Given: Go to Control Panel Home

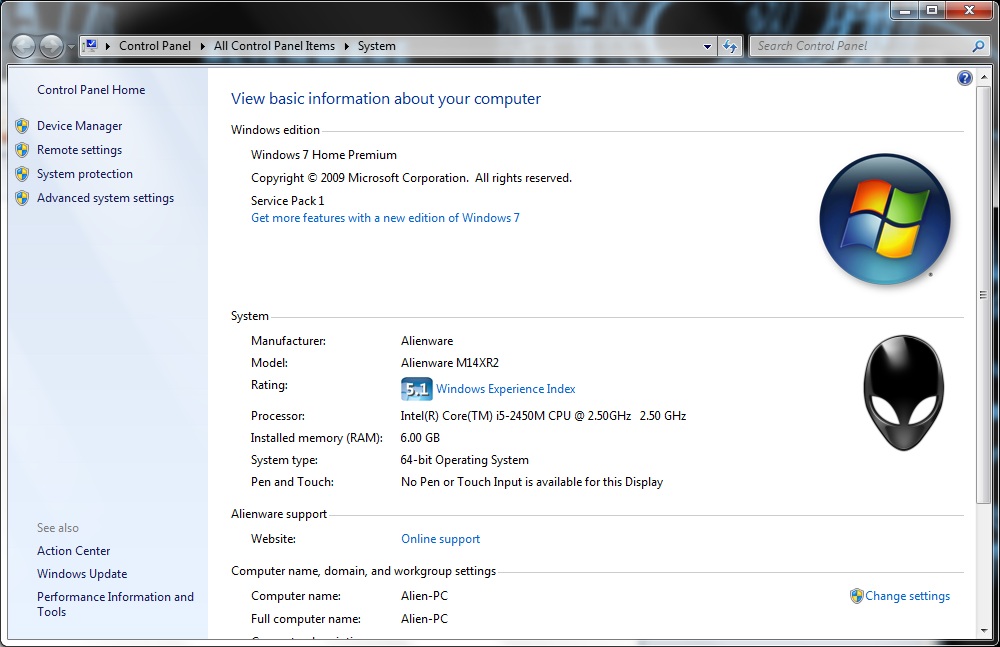Looking at the screenshot, I should click(91, 90).
